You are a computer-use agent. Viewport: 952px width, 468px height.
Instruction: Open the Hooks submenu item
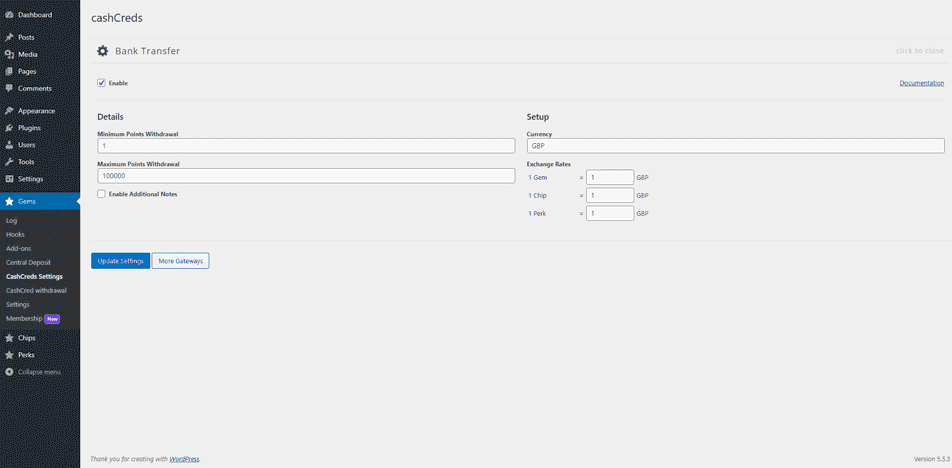[15, 234]
